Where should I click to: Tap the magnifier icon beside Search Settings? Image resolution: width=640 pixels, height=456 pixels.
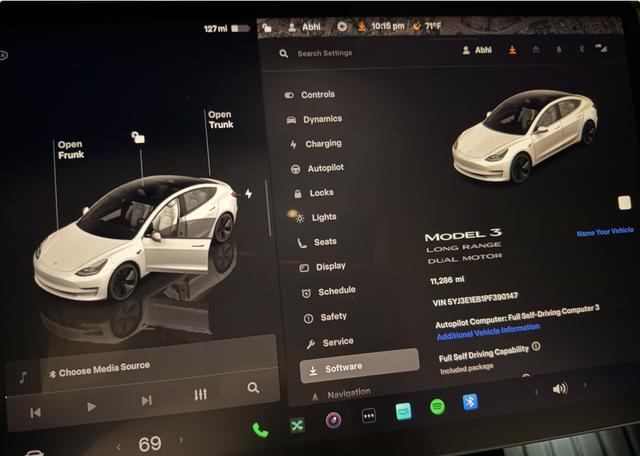tap(284, 53)
